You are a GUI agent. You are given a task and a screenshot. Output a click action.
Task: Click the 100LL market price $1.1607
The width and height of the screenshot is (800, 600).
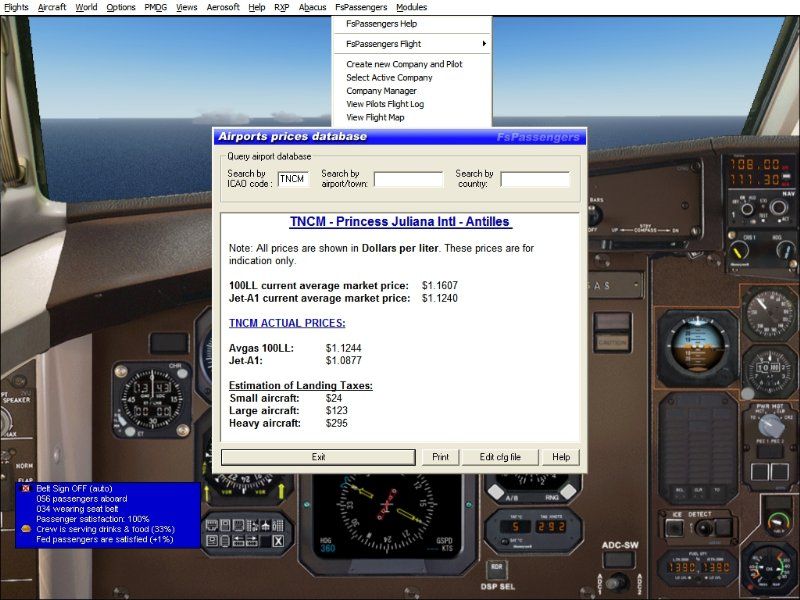(x=440, y=286)
